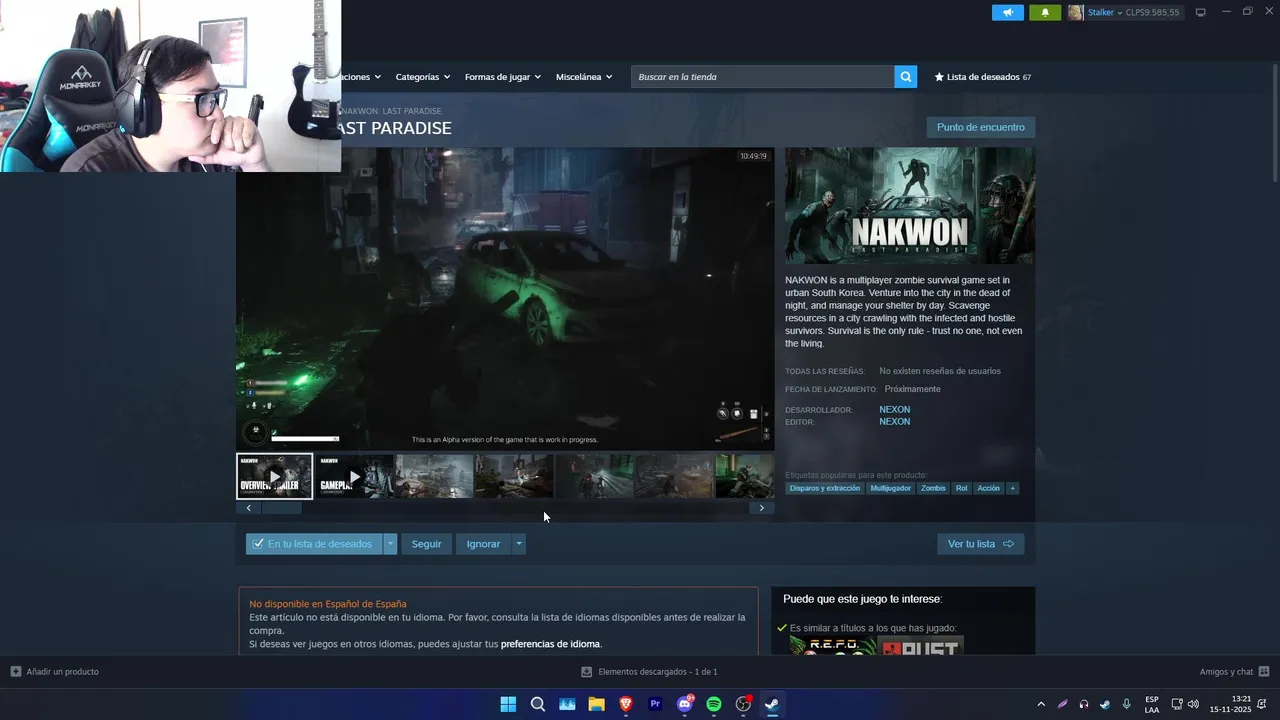Click the Stalker profile avatar
The width and height of the screenshot is (1280, 720).
[1075, 12]
